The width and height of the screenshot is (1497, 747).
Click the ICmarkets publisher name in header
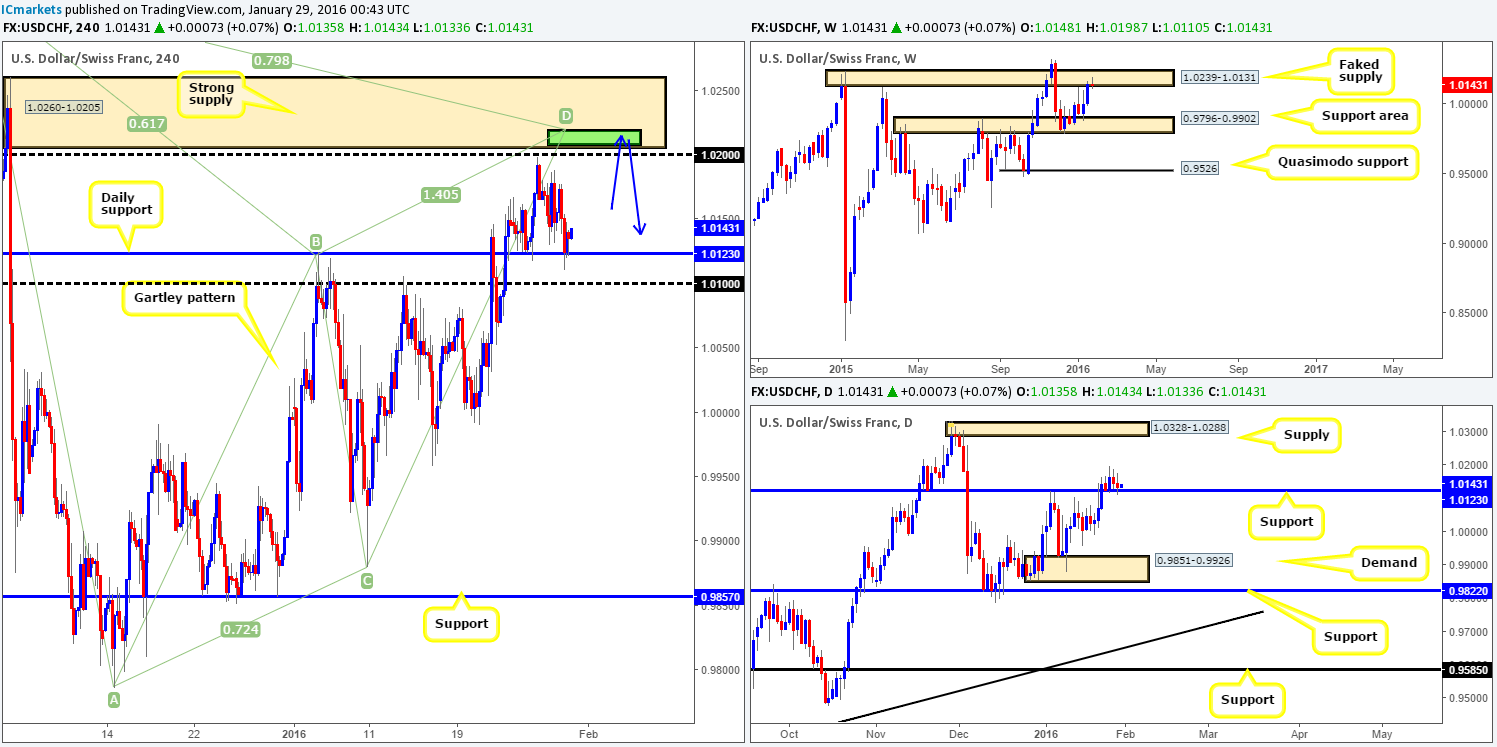pos(32,9)
